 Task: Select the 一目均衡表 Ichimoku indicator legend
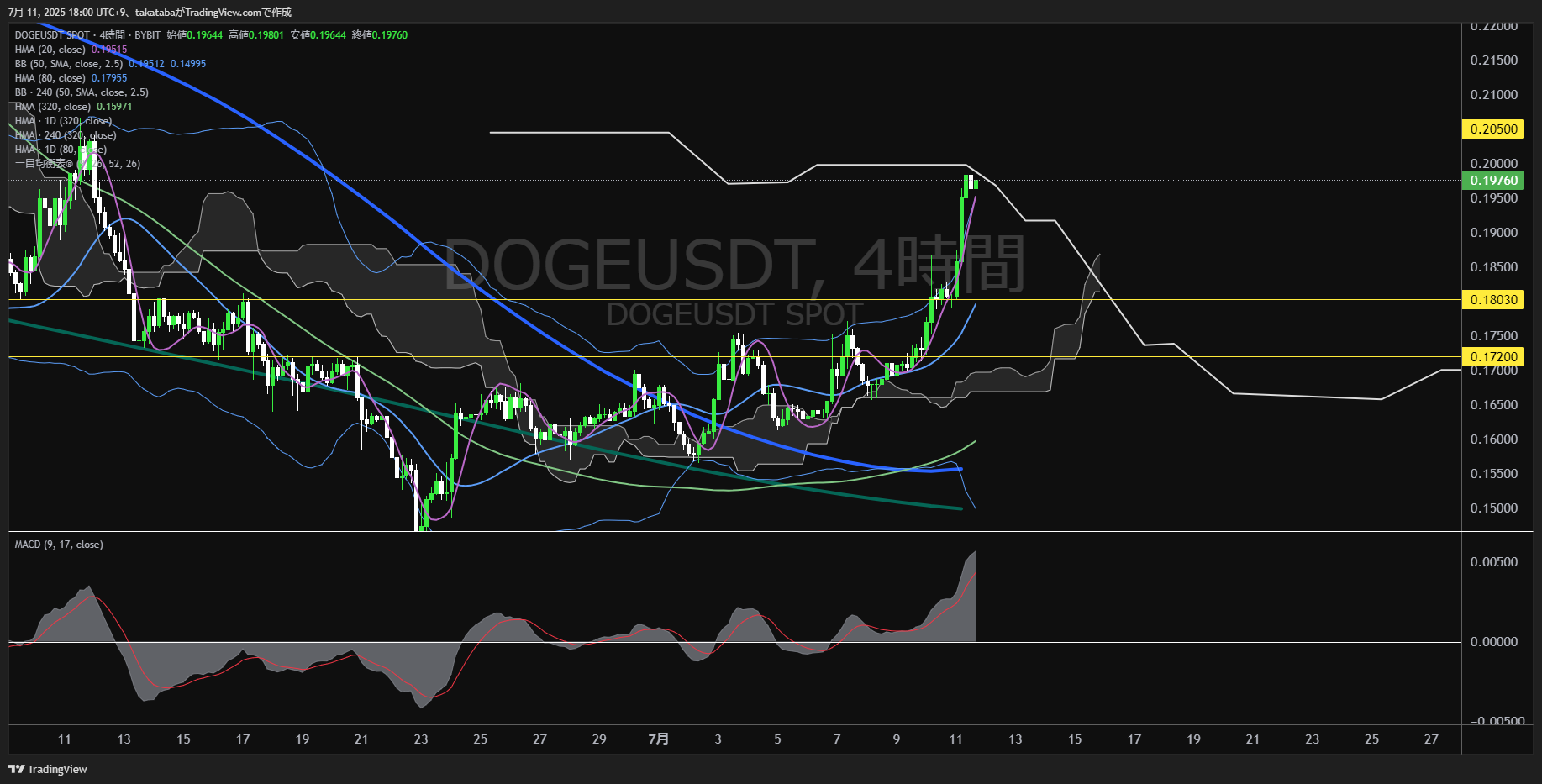(77, 164)
